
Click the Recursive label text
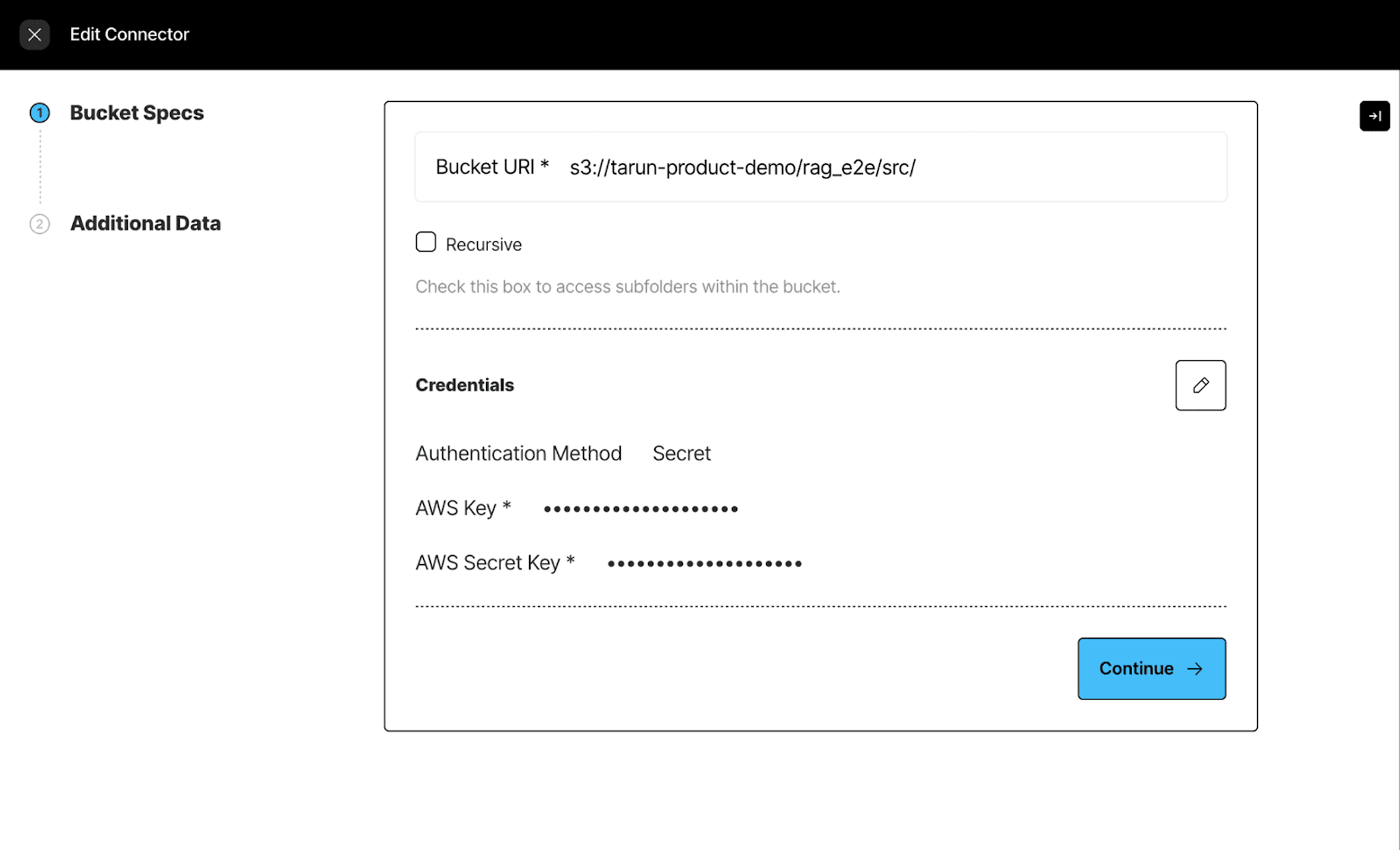click(x=483, y=245)
